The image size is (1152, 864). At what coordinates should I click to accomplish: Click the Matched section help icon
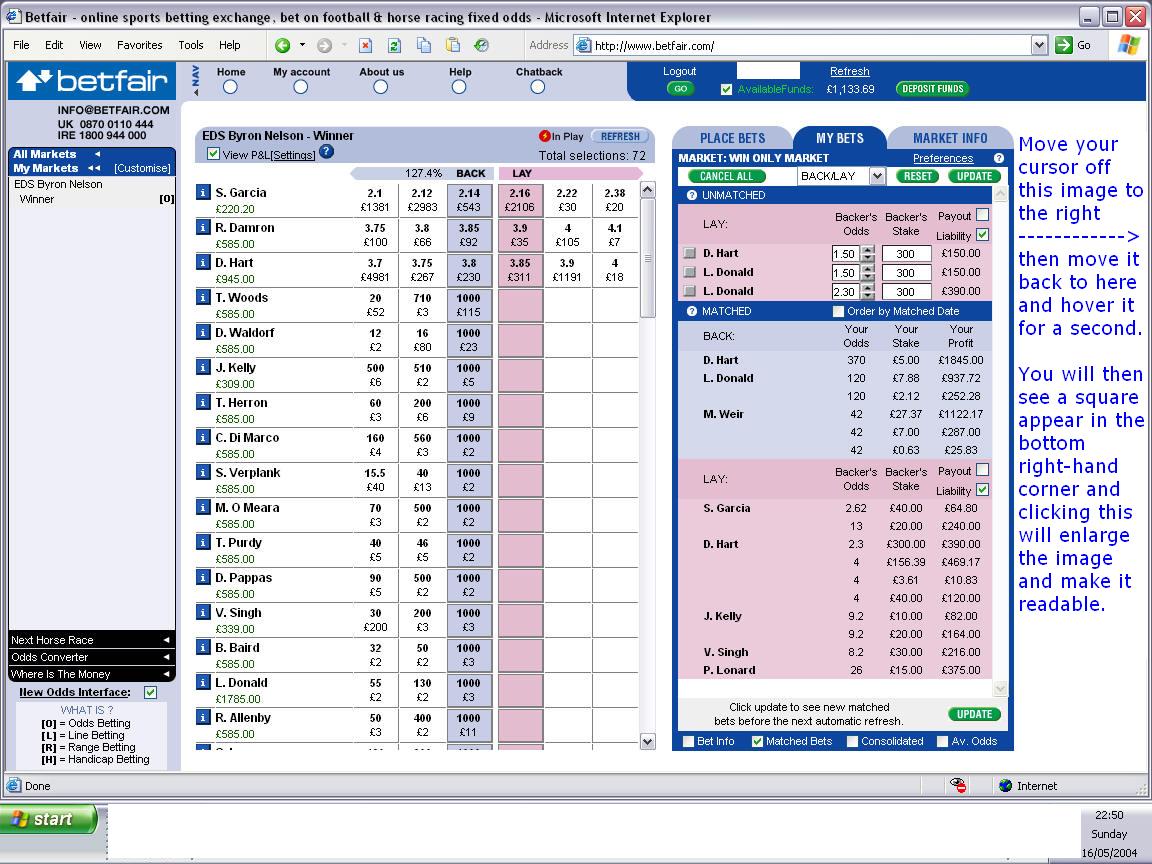692,311
